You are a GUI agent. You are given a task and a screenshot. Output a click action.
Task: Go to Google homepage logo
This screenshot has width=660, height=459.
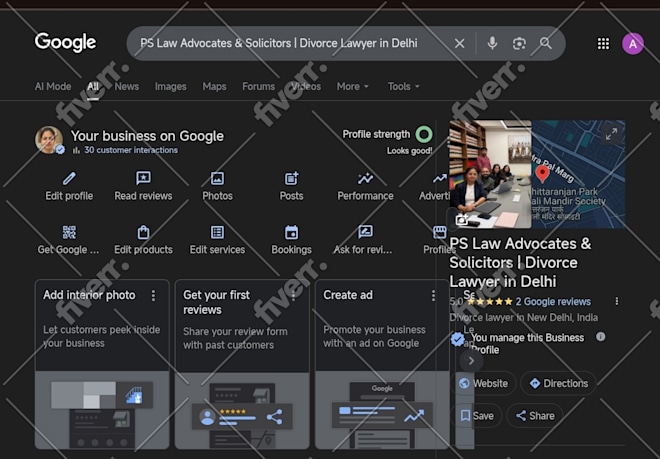(65, 43)
